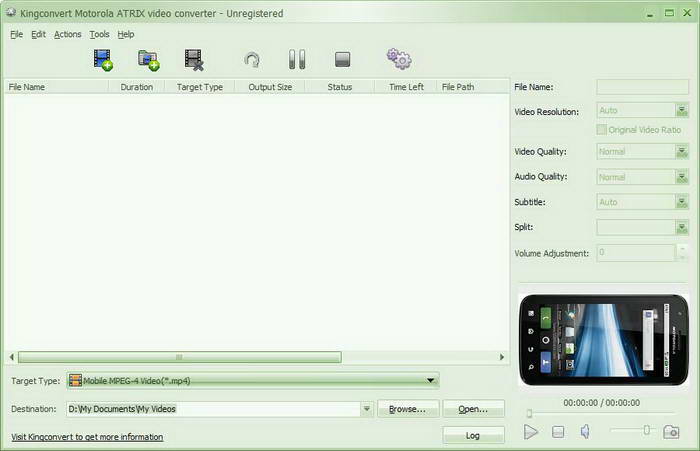This screenshot has height=451, width=700.
Task: Open settings with the gears icon
Action: pyautogui.click(x=399, y=60)
